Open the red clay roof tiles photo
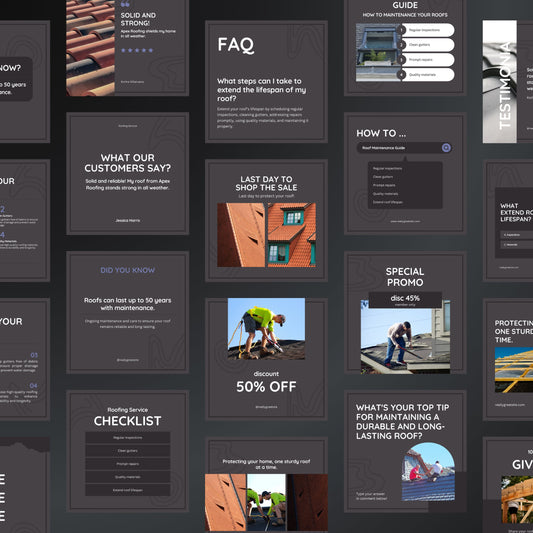 [90, 48]
